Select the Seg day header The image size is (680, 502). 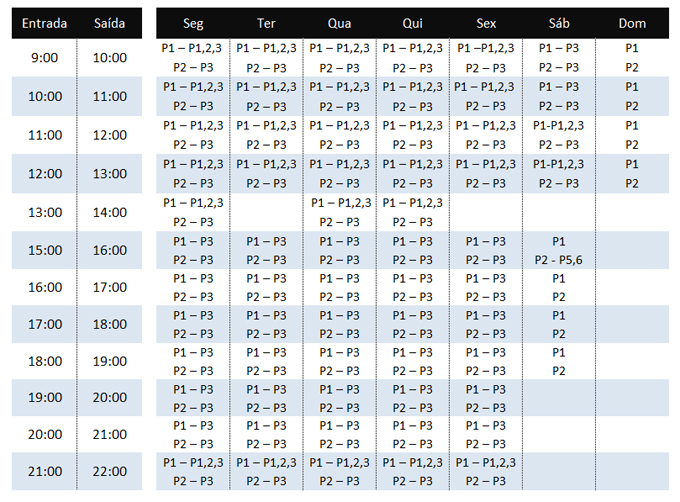pyautogui.click(x=193, y=23)
